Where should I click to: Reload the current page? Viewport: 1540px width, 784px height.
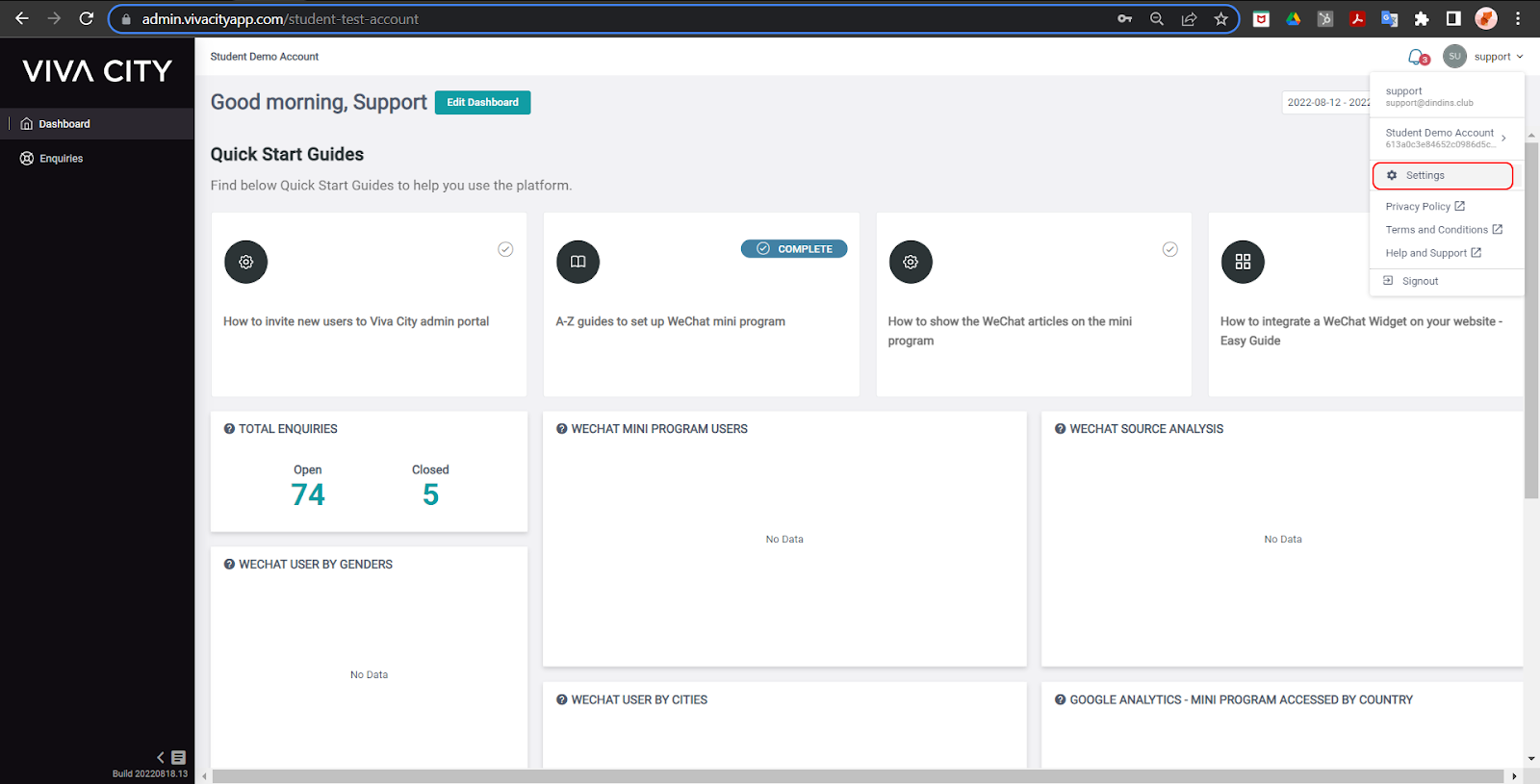pyautogui.click(x=87, y=18)
